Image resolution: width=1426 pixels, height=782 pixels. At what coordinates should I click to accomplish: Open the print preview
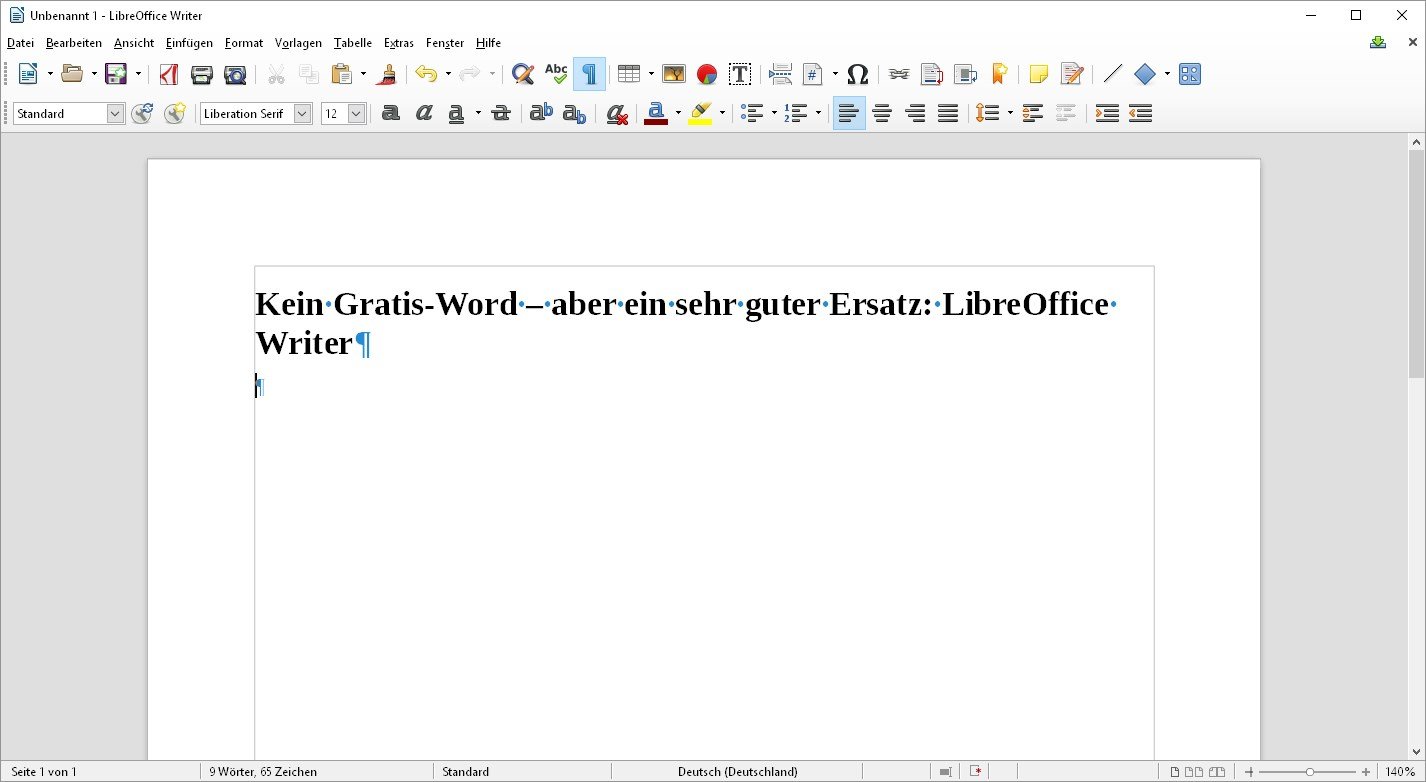[235, 74]
